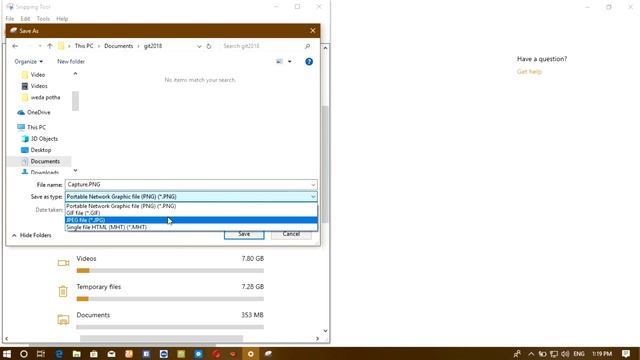Open Cortana search circle
This screenshot has height=360, width=640.
[x=24, y=354]
